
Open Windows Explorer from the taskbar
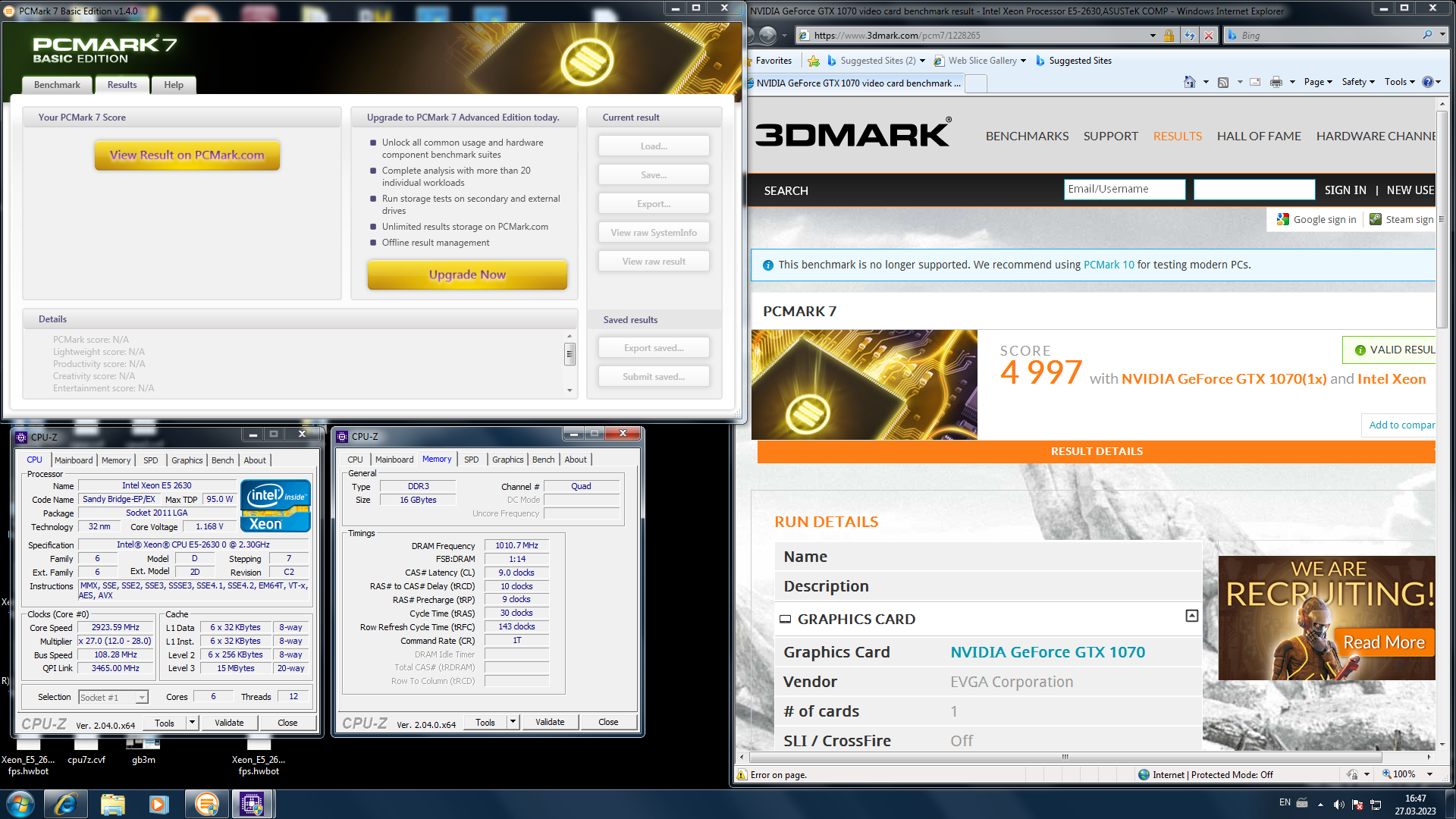point(112,804)
